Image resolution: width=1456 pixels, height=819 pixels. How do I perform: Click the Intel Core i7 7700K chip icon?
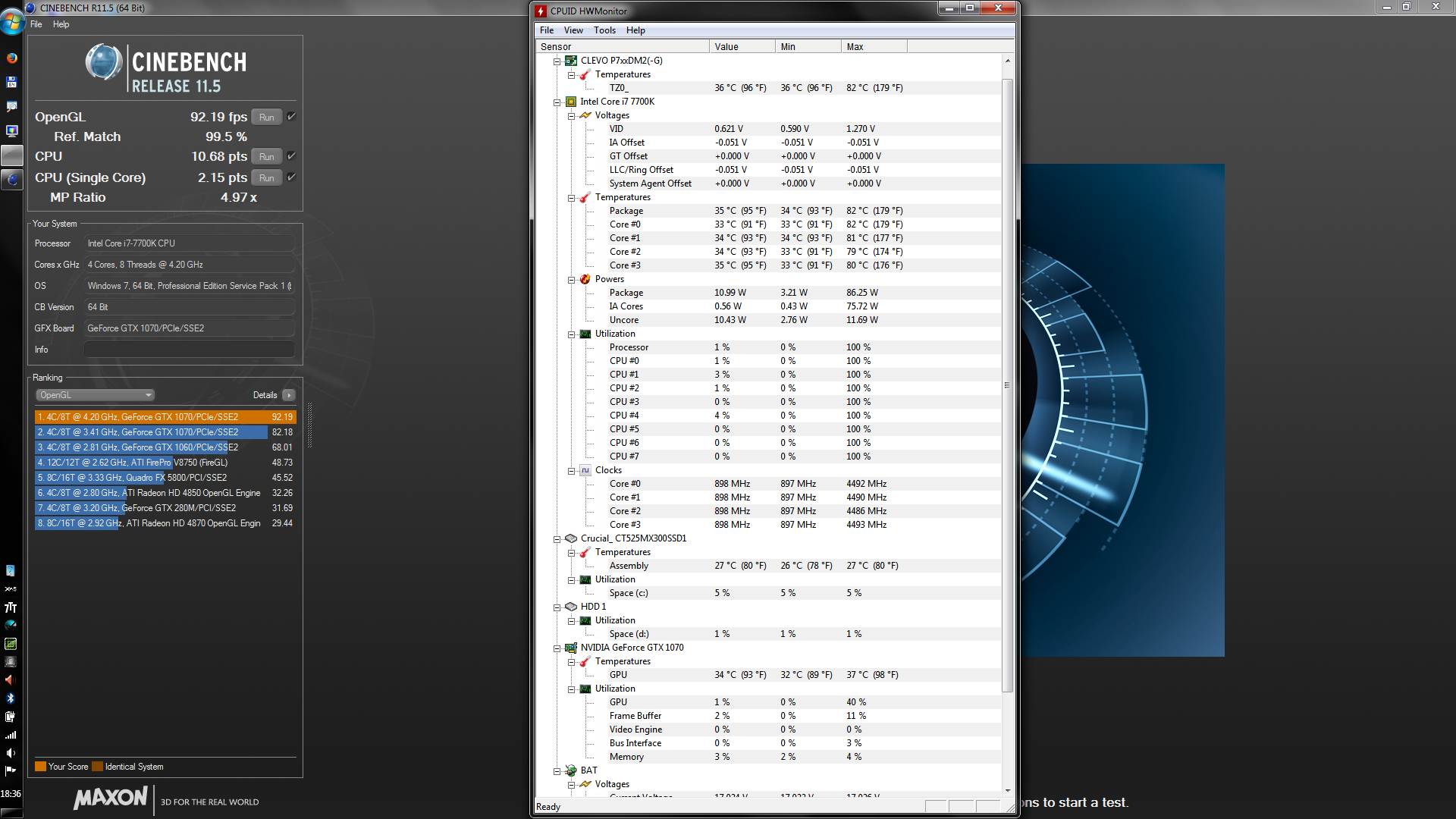click(571, 102)
